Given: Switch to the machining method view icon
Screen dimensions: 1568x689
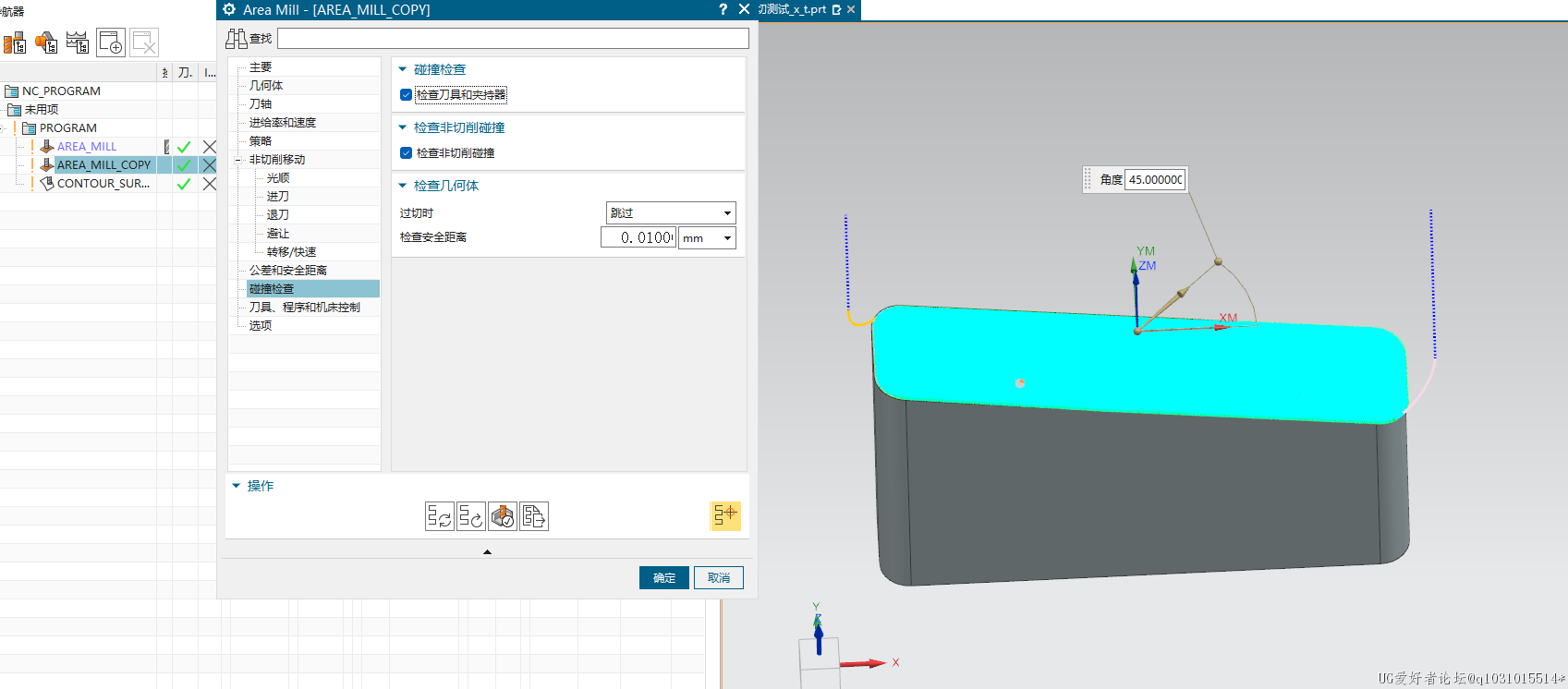Looking at the screenshot, I should coord(78,42).
